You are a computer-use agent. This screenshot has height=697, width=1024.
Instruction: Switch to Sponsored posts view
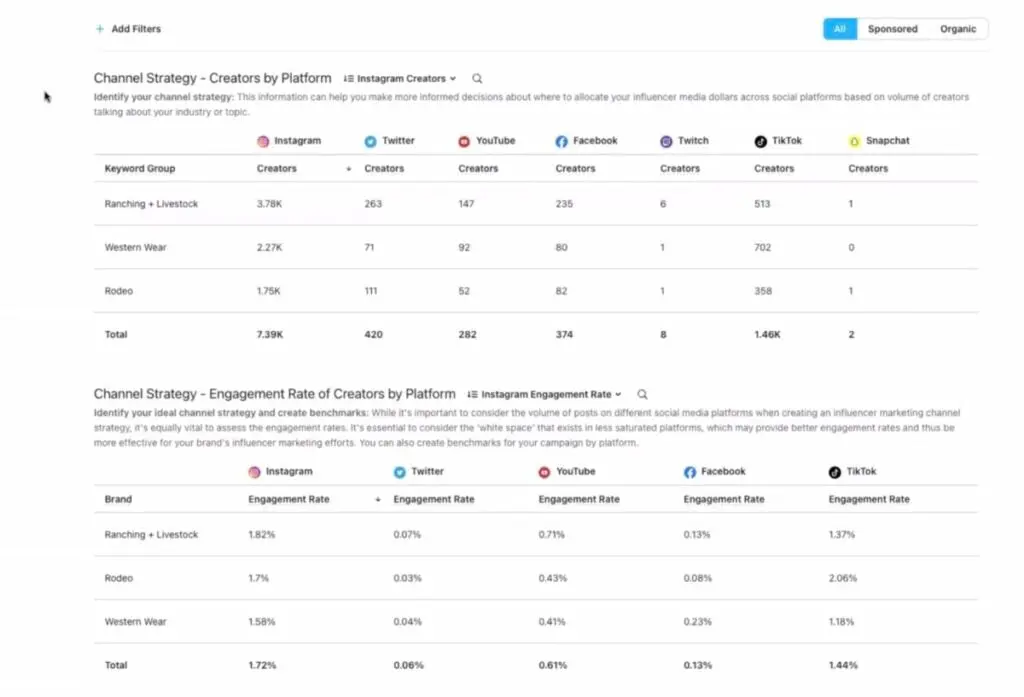coord(892,29)
